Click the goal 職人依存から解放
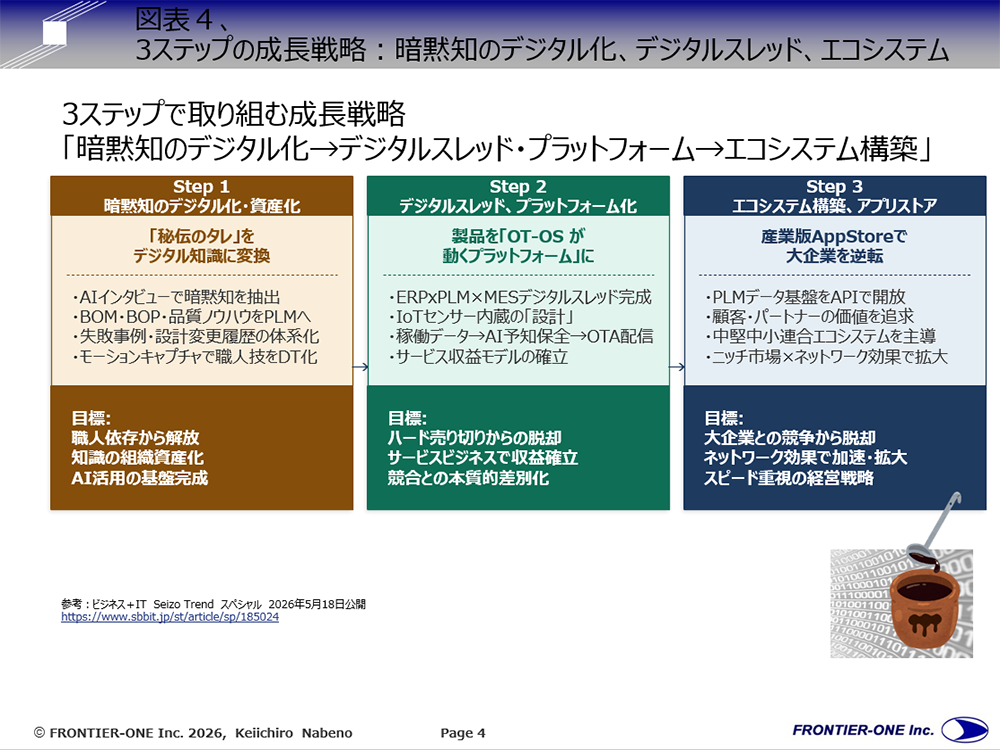The width and height of the screenshot is (1000, 750). (135, 438)
